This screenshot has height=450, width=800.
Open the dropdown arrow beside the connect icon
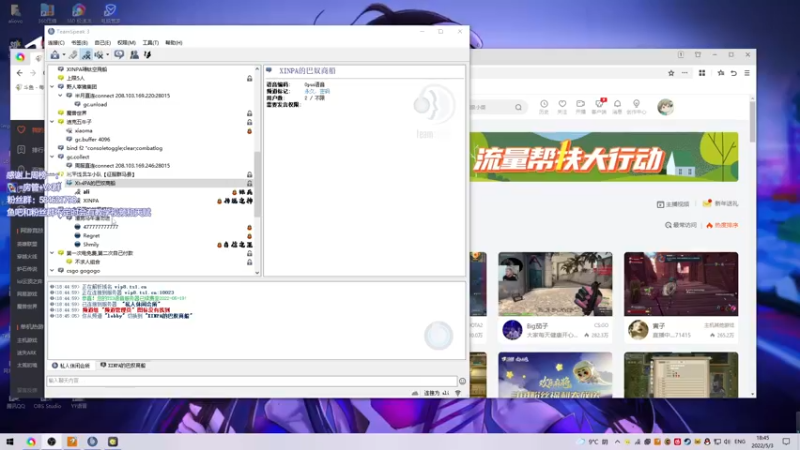(x=64, y=55)
